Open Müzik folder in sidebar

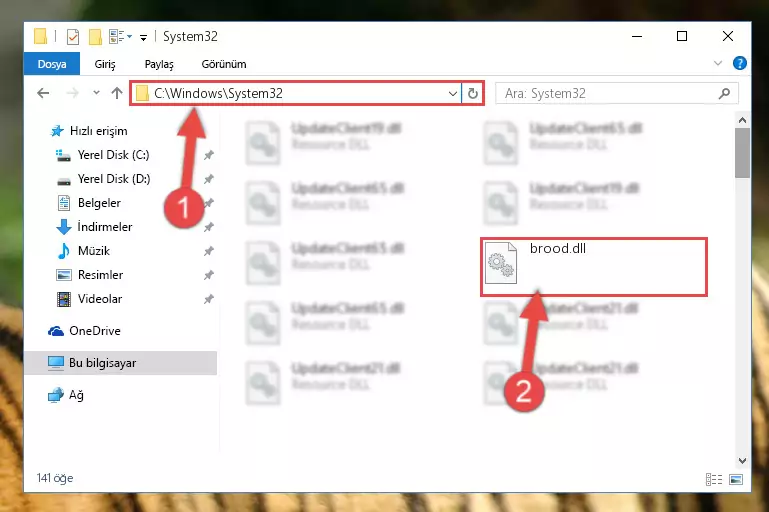[94, 251]
